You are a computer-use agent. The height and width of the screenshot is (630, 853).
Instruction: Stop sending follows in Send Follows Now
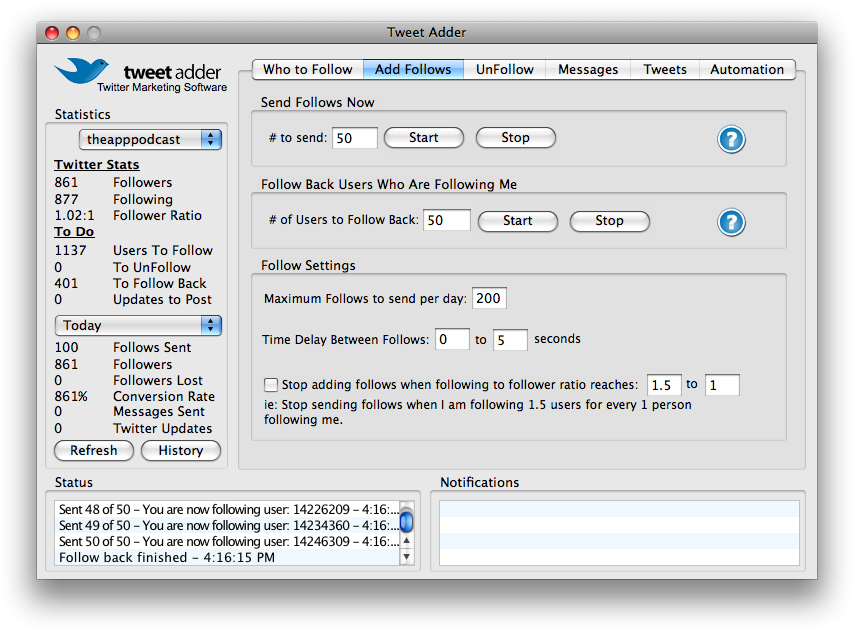516,138
